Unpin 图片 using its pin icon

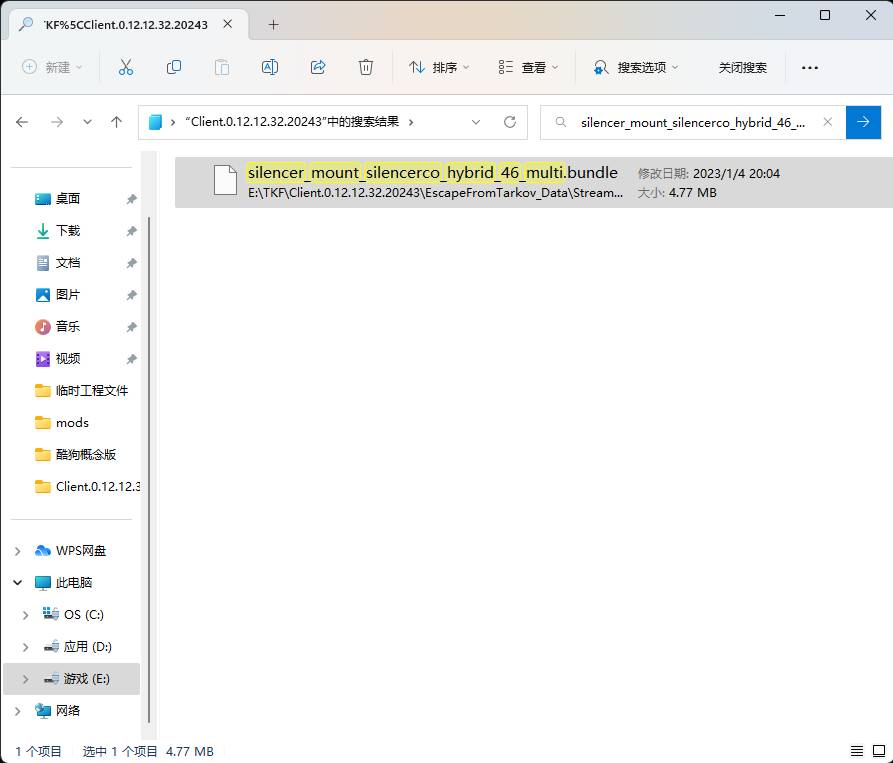coord(132,294)
